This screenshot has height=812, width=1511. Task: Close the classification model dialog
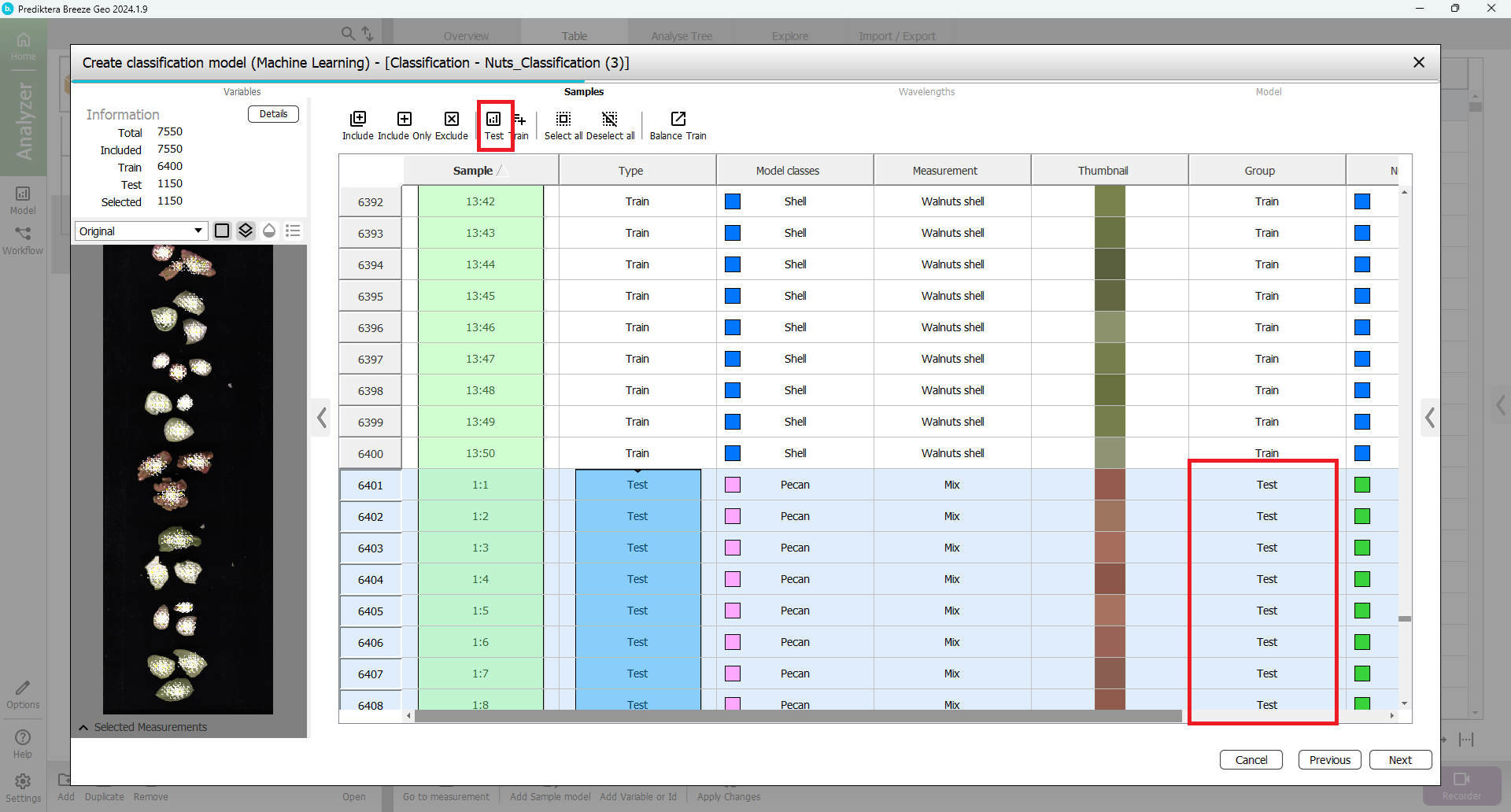tap(1419, 62)
